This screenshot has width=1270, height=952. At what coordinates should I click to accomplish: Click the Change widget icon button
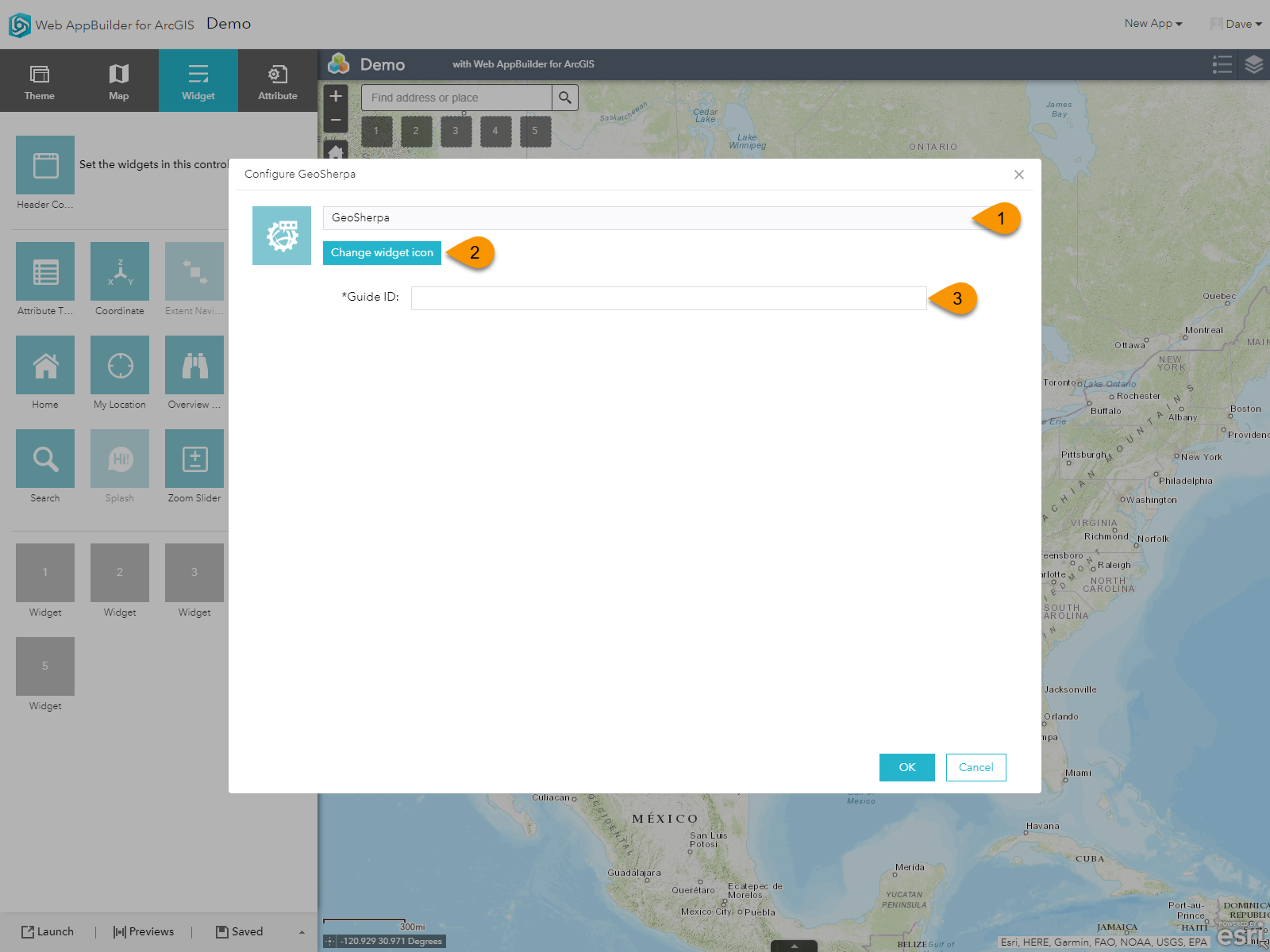click(382, 253)
